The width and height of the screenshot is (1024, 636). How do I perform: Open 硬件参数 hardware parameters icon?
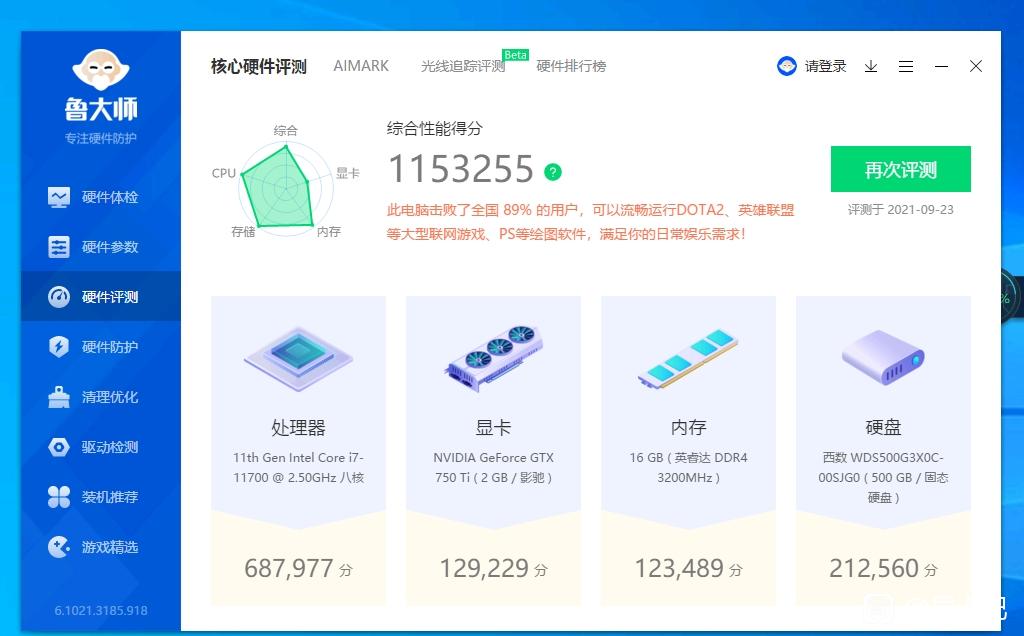tap(59, 247)
